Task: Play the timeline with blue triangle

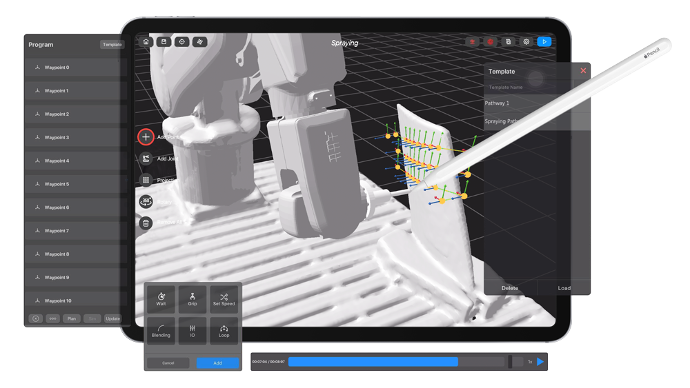Action: [540, 362]
